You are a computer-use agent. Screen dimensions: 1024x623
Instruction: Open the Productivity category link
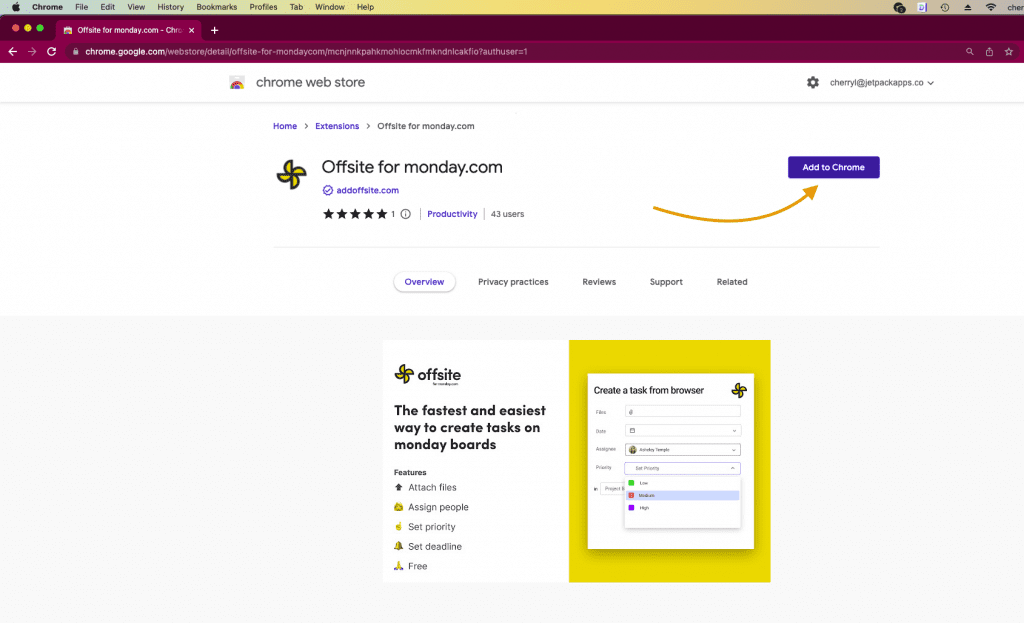pyautogui.click(x=452, y=214)
